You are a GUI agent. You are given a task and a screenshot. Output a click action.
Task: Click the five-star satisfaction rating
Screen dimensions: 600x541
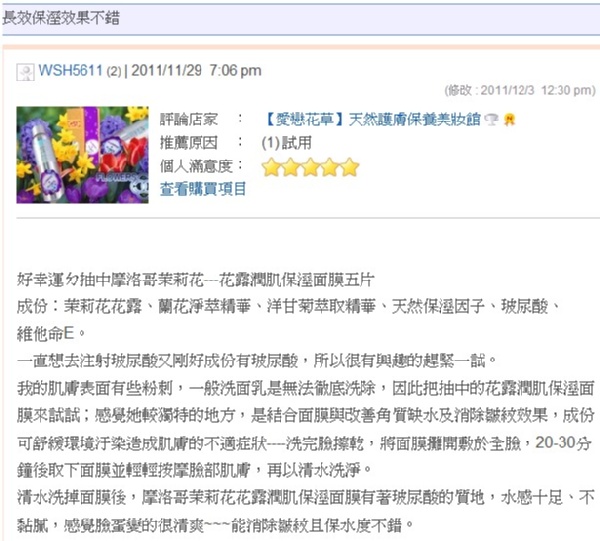pos(310,167)
